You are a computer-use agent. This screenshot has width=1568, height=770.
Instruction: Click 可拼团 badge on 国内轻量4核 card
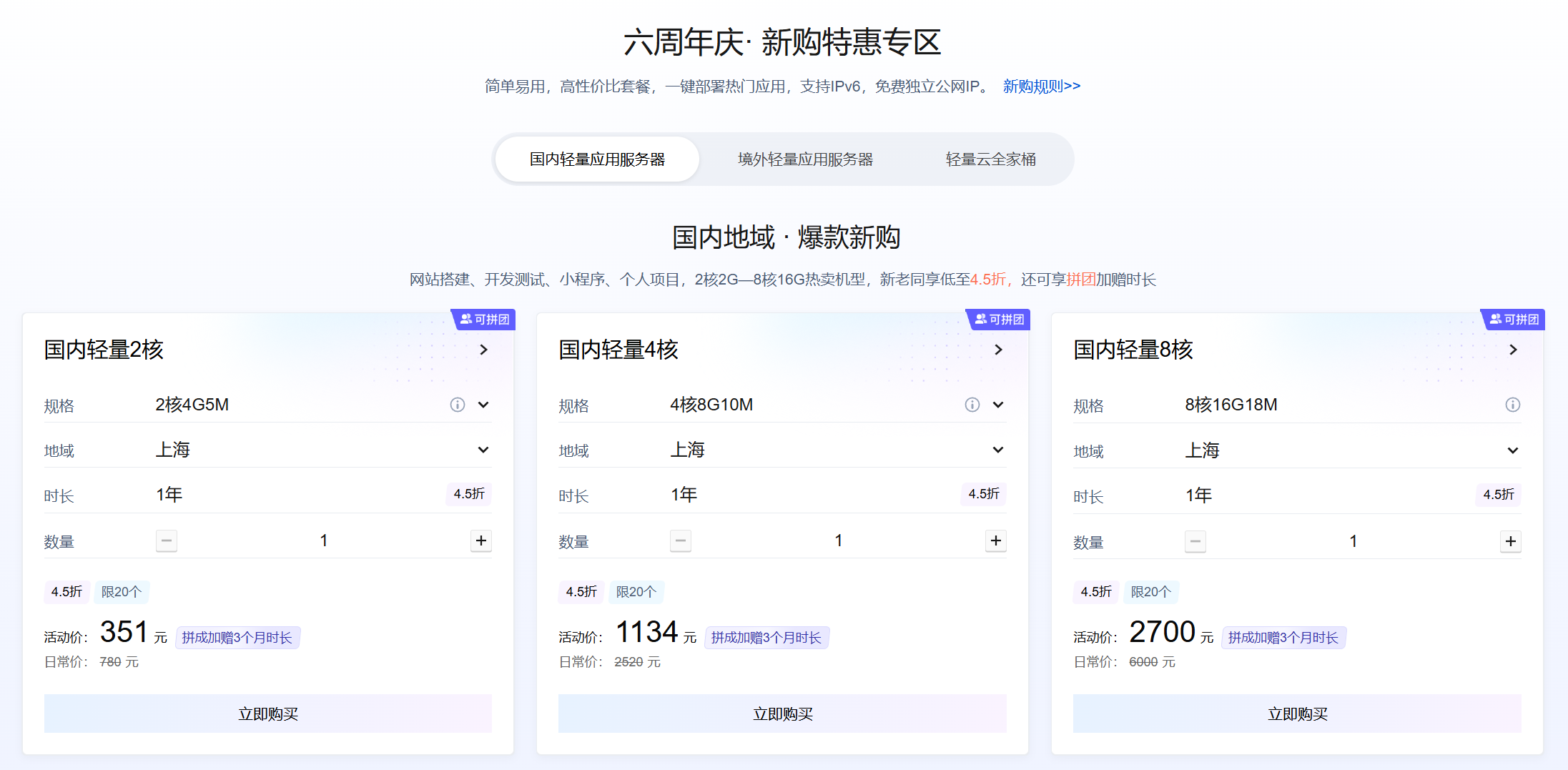[999, 319]
